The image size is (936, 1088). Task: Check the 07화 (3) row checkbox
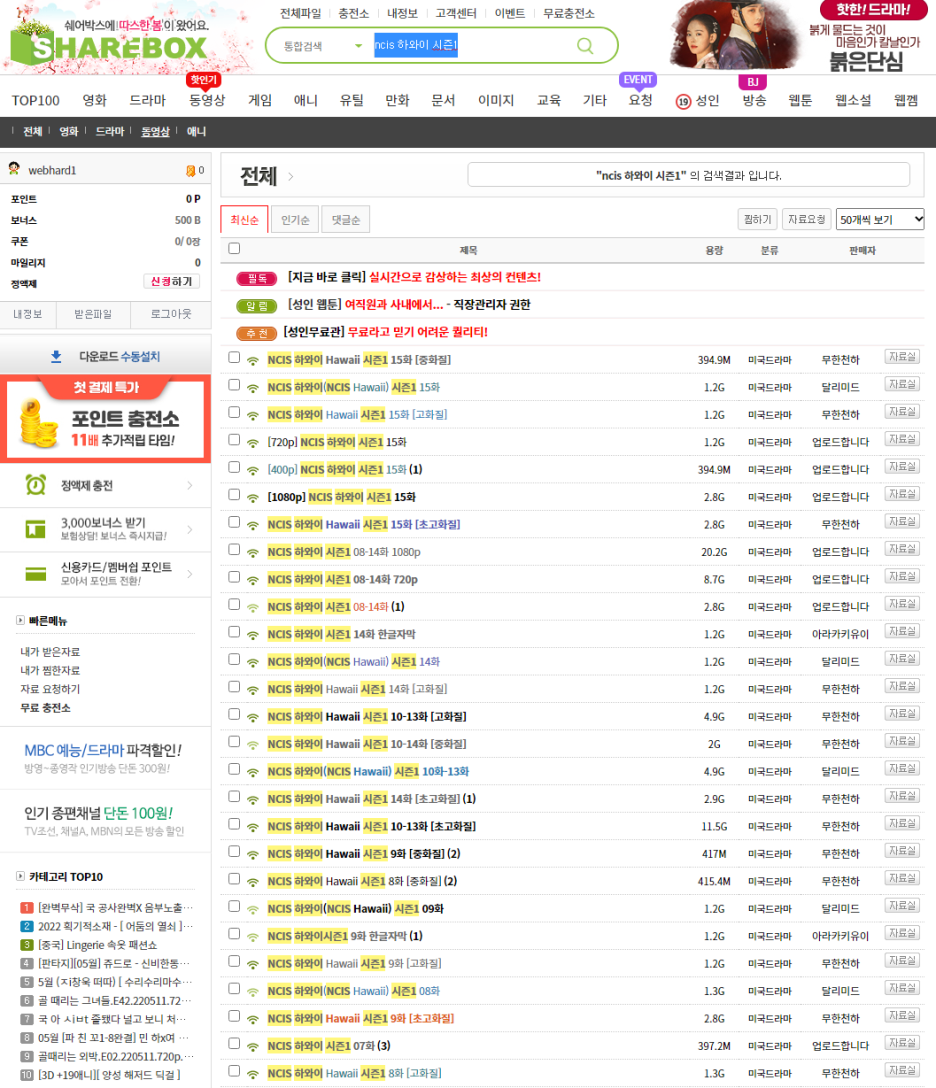(x=234, y=1044)
